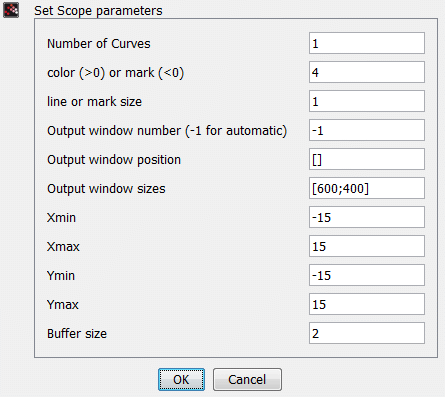Click the Number of Curves label

coord(99,44)
